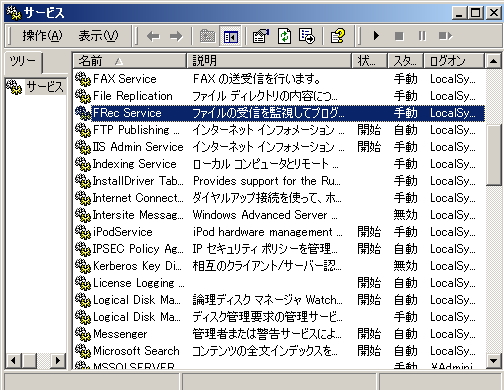Select the Internet Connect... service name
504x390 pixels.
click(138, 198)
